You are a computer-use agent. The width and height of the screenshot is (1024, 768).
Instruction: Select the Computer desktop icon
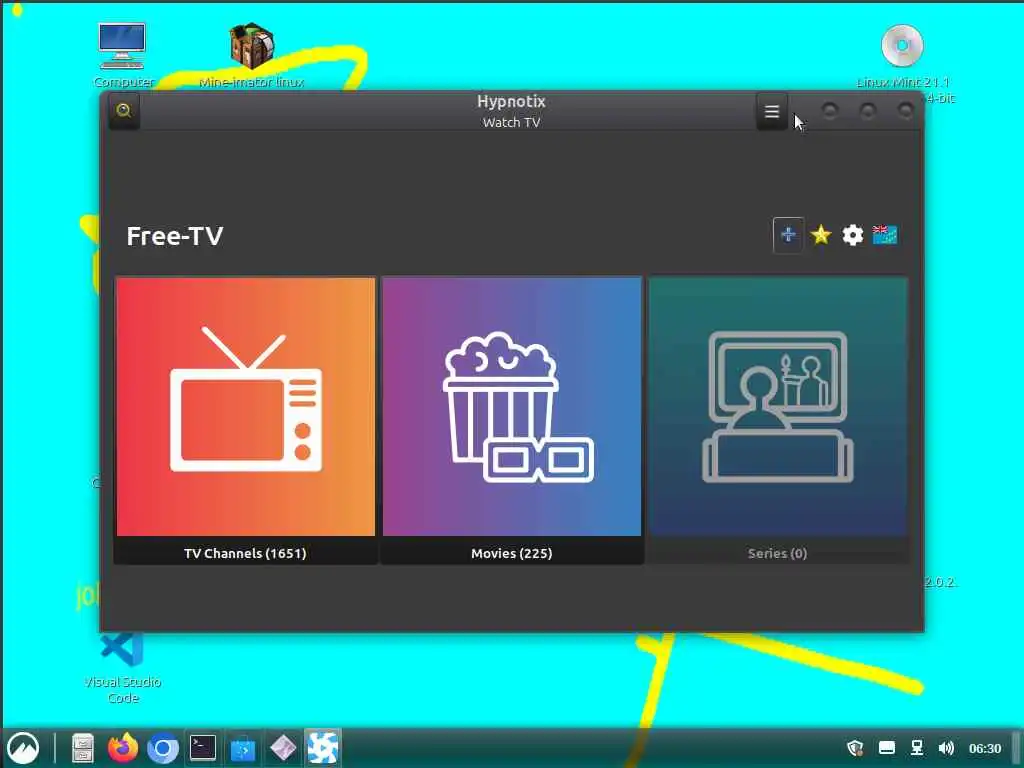pyautogui.click(x=122, y=56)
